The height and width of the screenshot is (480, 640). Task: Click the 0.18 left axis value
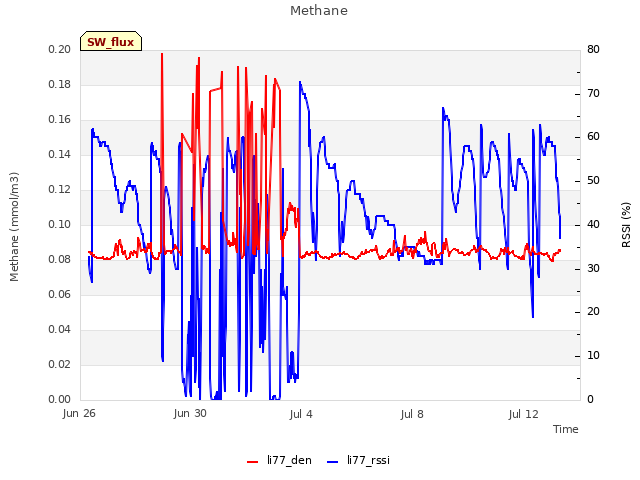pos(60,84)
